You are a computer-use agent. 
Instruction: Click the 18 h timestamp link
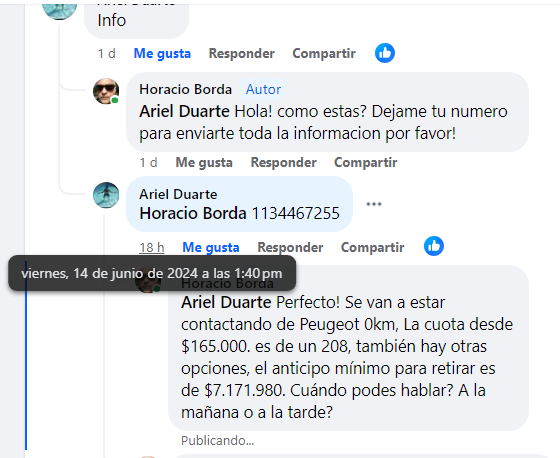[x=152, y=247]
